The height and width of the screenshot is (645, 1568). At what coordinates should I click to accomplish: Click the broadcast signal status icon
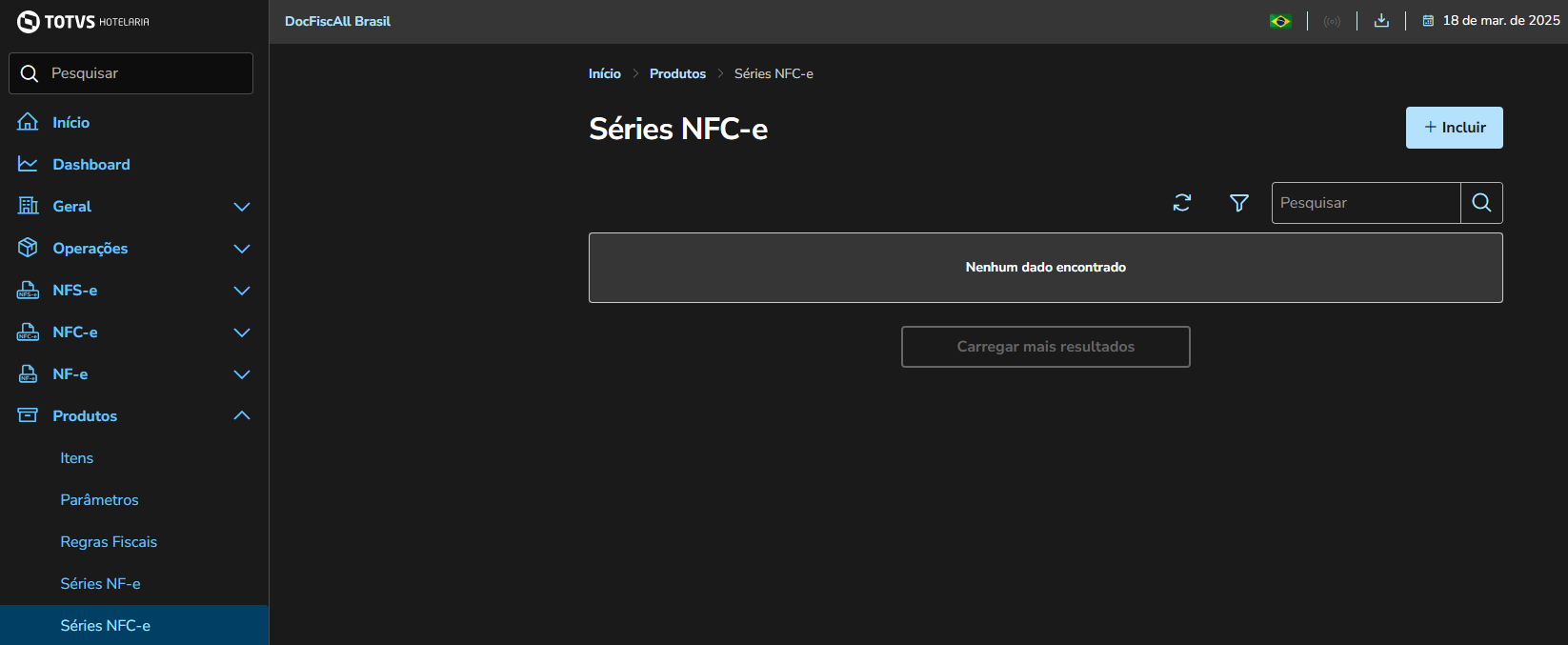pos(1332,21)
